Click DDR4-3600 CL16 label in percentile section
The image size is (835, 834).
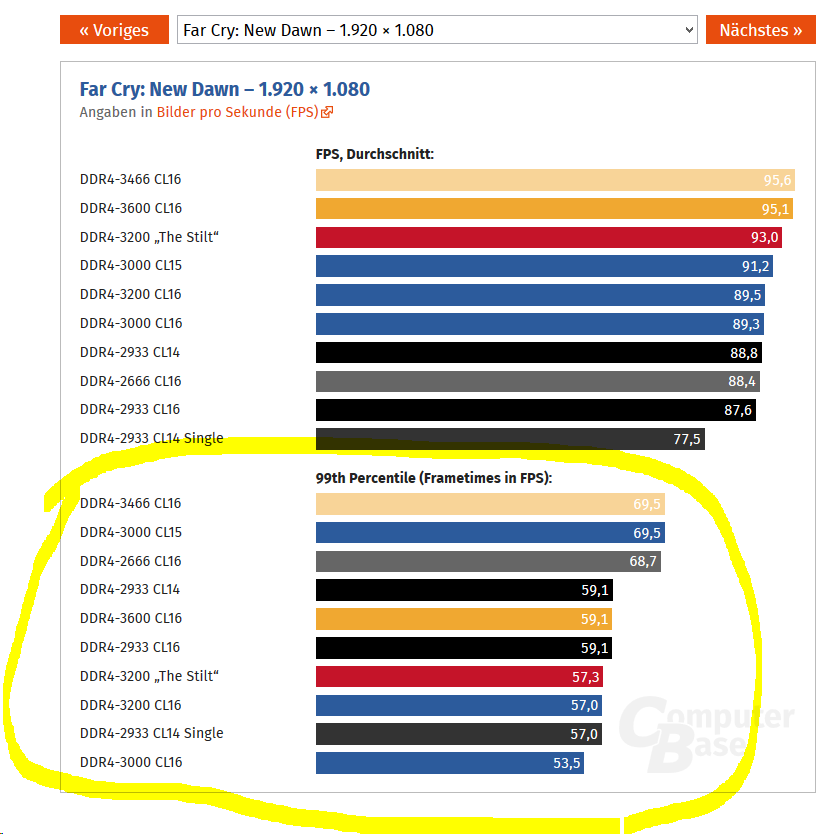click(x=131, y=618)
